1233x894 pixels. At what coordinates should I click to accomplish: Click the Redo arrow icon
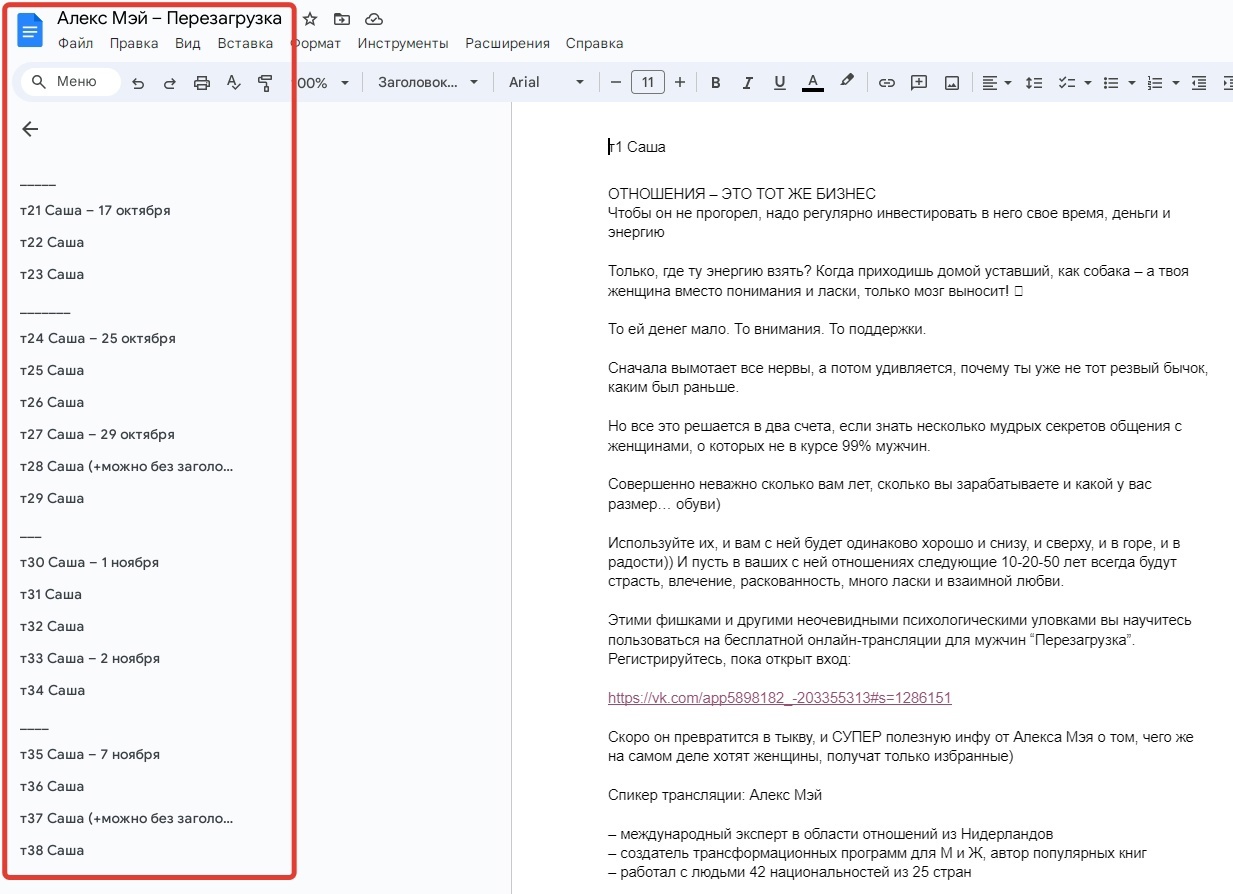[x=170, y=83]
